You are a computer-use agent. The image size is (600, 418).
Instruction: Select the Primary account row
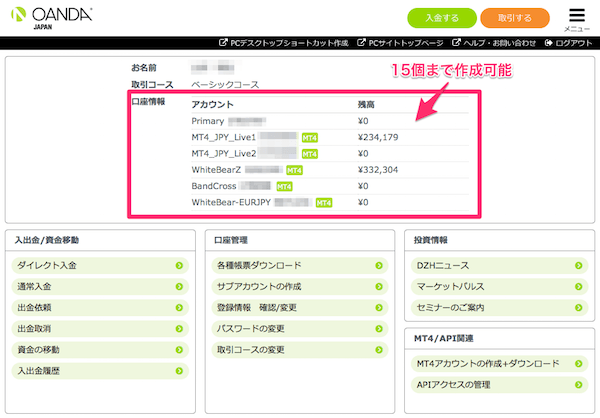(x=330, y=121)
